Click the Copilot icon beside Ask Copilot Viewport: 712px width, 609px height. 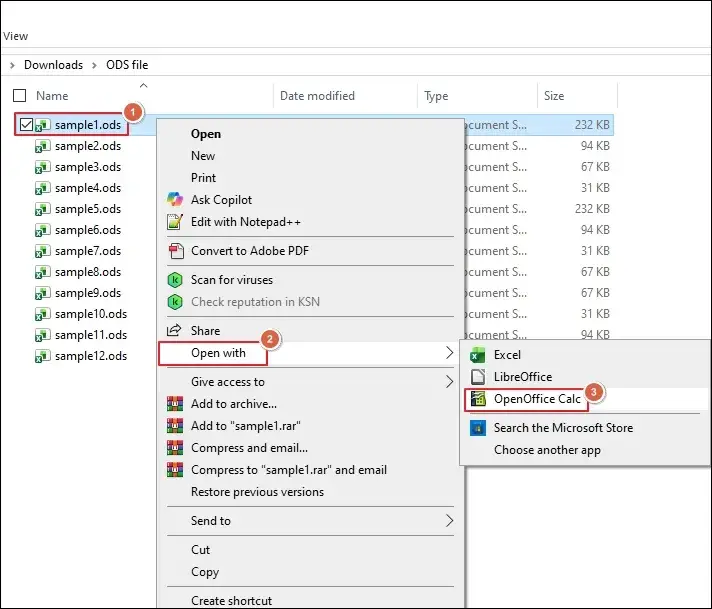(x=175, y=199)
